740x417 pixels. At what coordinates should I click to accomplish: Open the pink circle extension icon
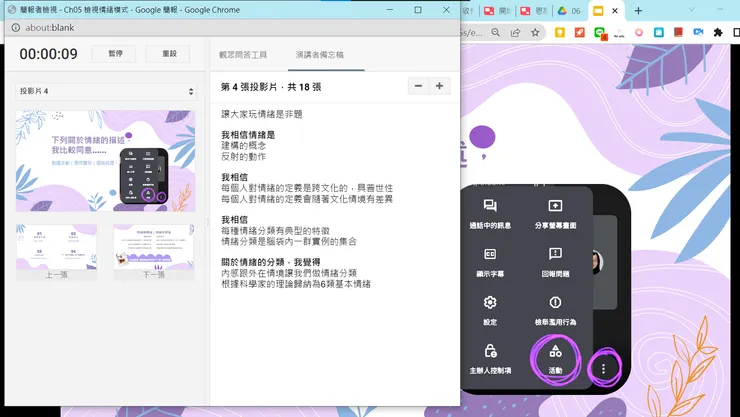(639, 32)
